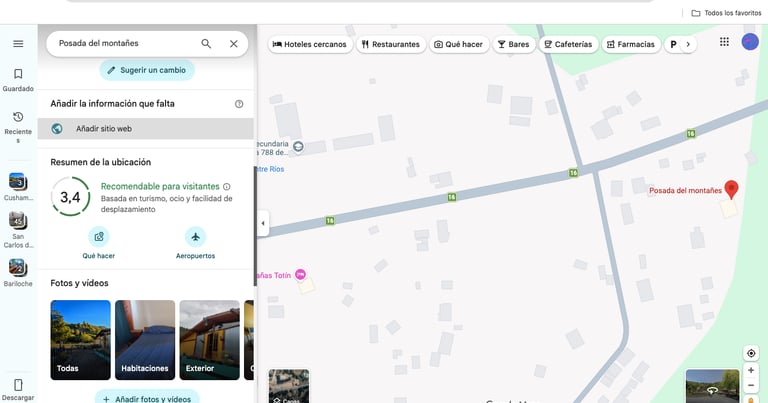This screenshot has width=768, height=403.
Task: Select Restaurantes filter chip
Action: pos(391,44)
